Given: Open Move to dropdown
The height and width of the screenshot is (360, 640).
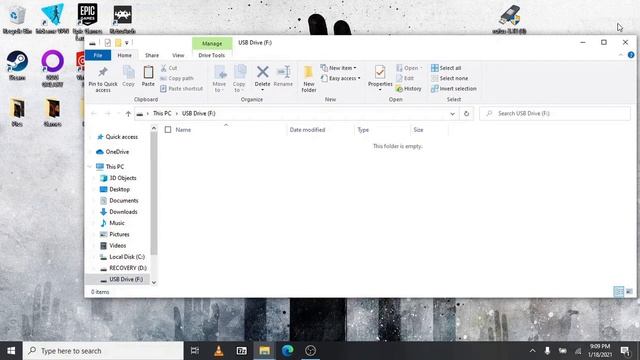Looking at the screenshot, I should pos(220,78).
